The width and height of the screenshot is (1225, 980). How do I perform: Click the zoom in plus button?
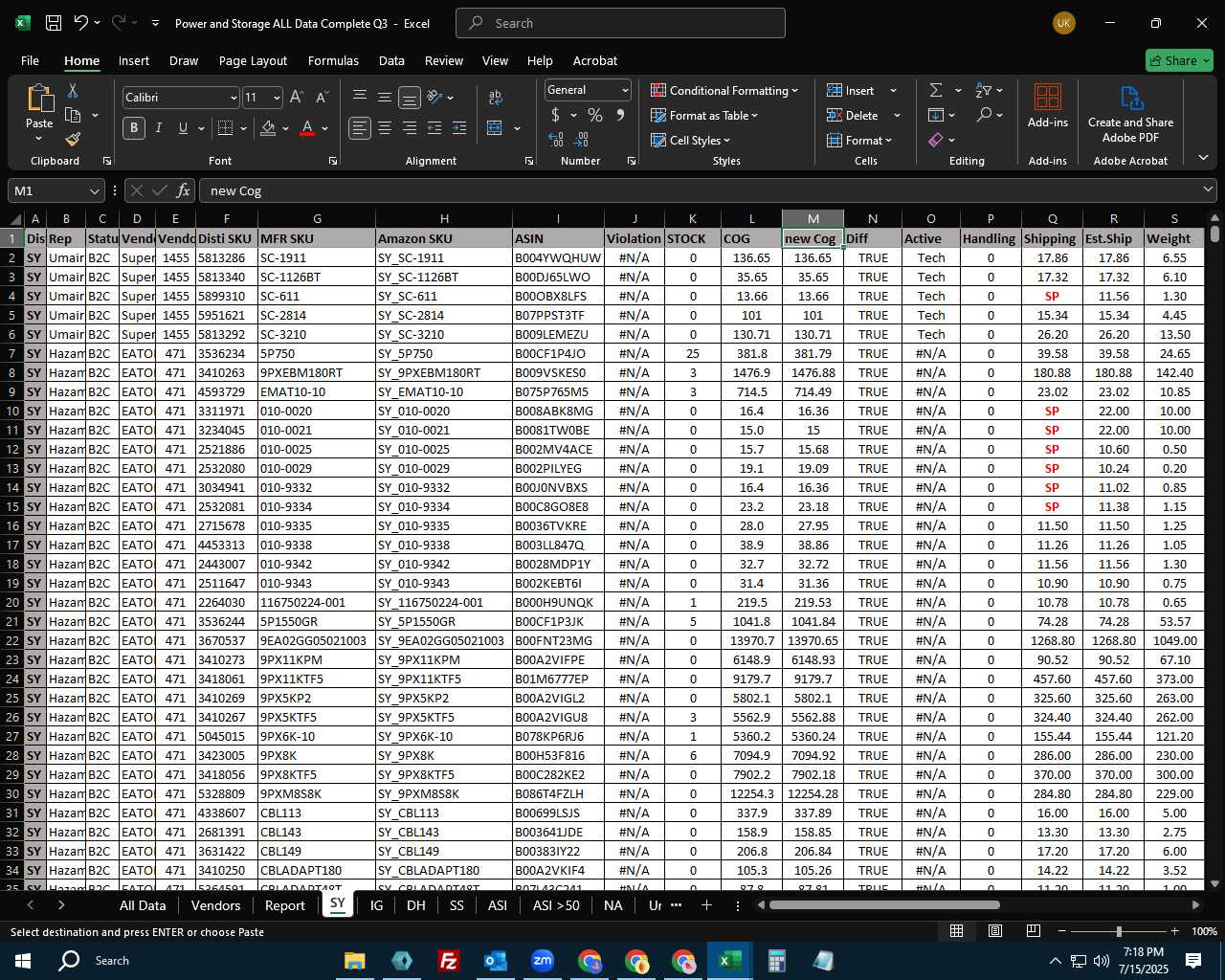1174,931
